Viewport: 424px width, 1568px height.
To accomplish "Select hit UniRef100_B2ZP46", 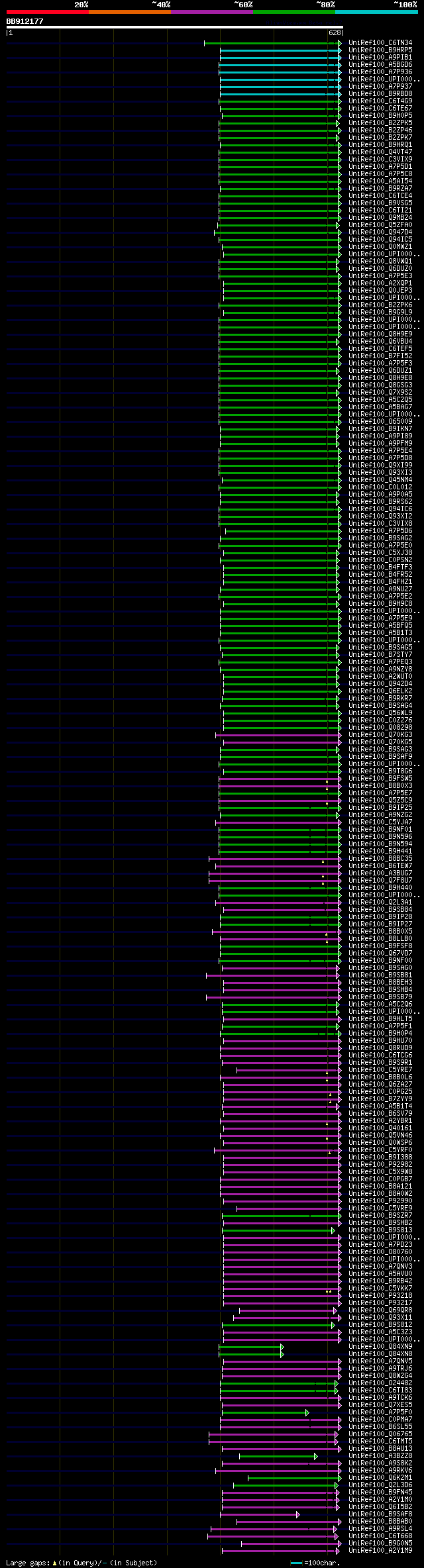I will (x=380, y=130).
